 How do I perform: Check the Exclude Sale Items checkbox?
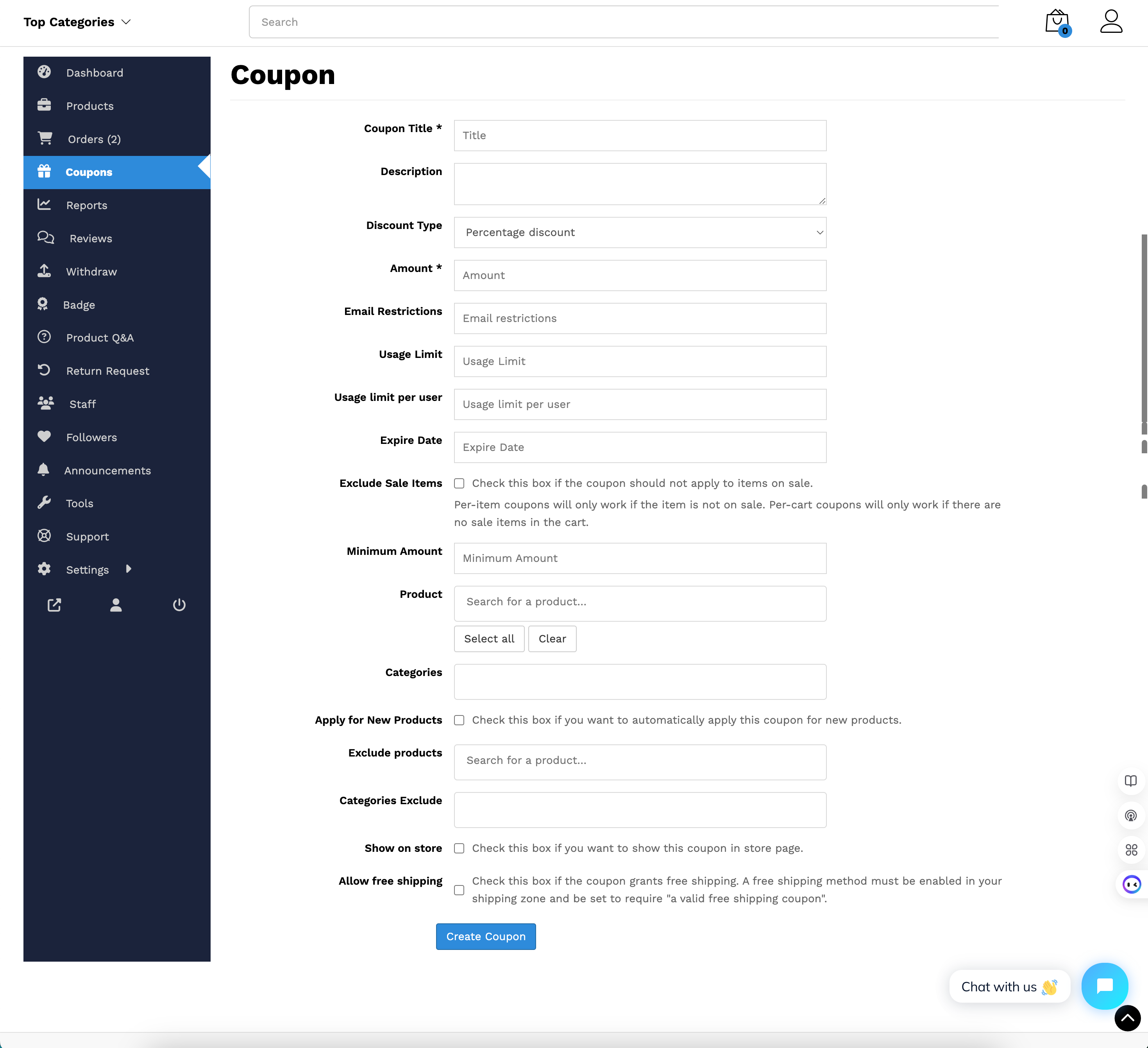click(459, 484)
